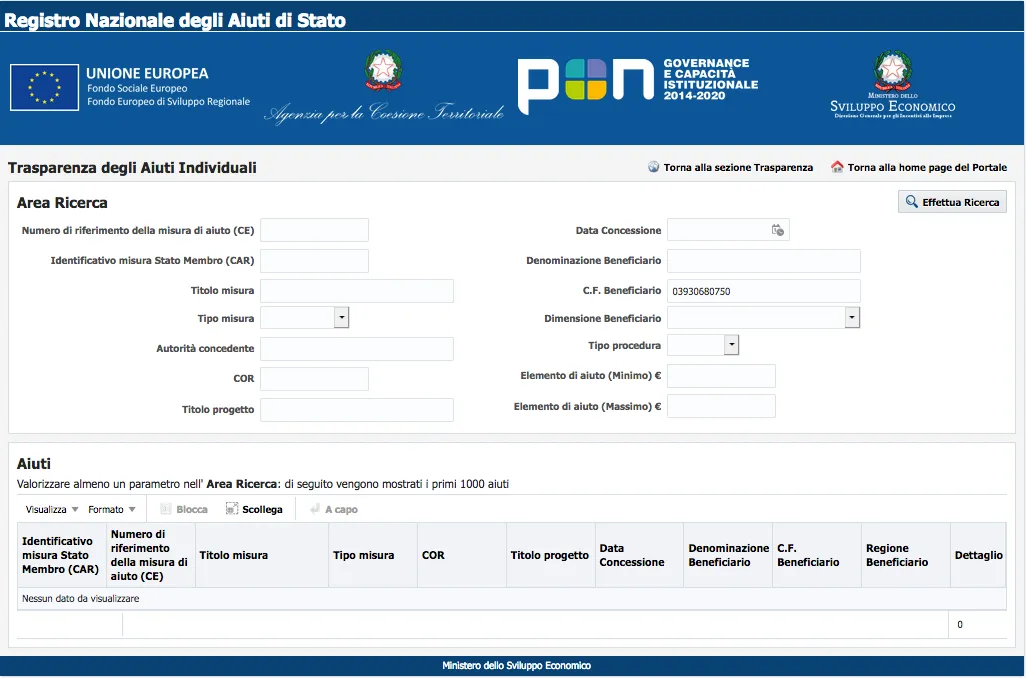Click the Denominazione Beneficiario column header
The height and width of the screenshot is (678, 1026).
pyautogui.click(x=728, y=555)
